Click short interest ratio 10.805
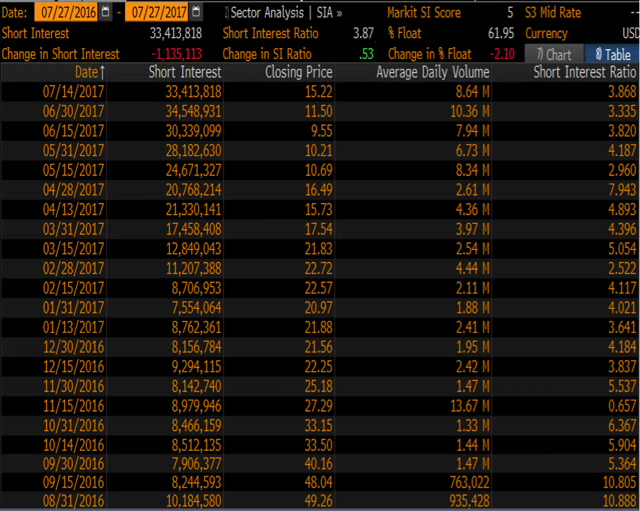The width and height of the screenshot is (640, 511). (x=620, y=482)
